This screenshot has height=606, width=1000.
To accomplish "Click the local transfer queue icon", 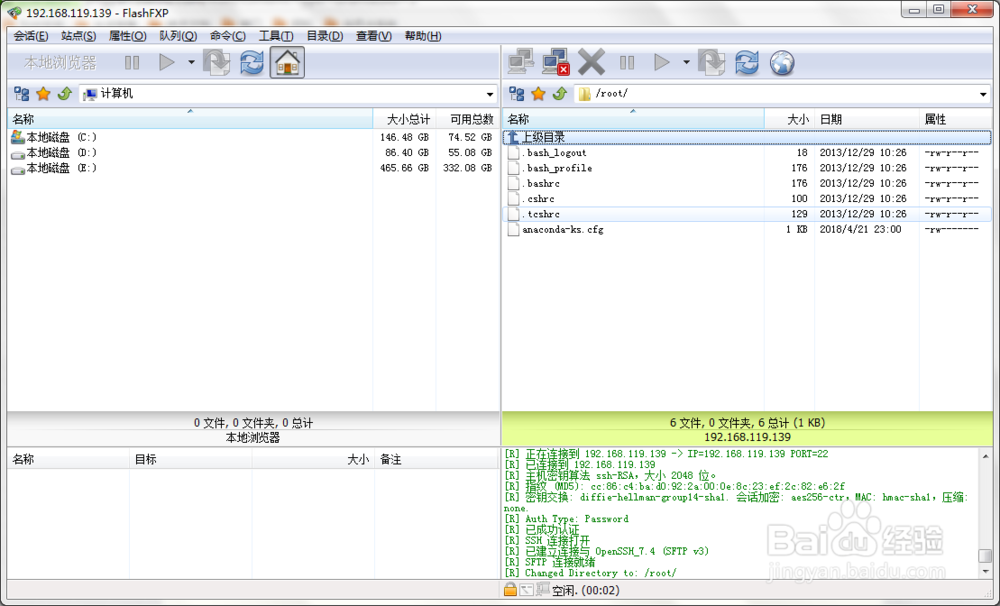I will point(217,63).
